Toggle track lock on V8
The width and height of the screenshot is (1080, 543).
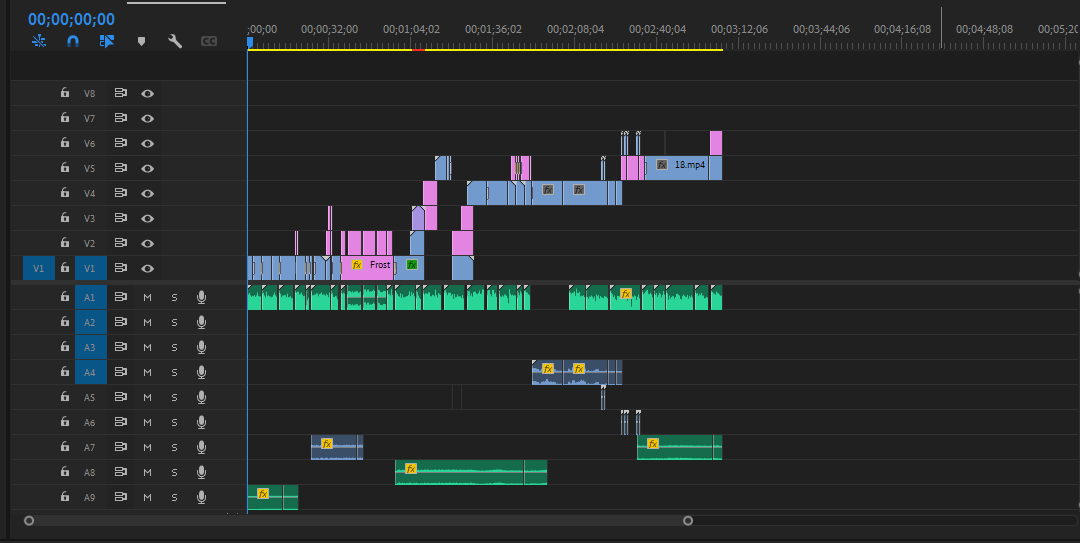click(x=65, y=93)
